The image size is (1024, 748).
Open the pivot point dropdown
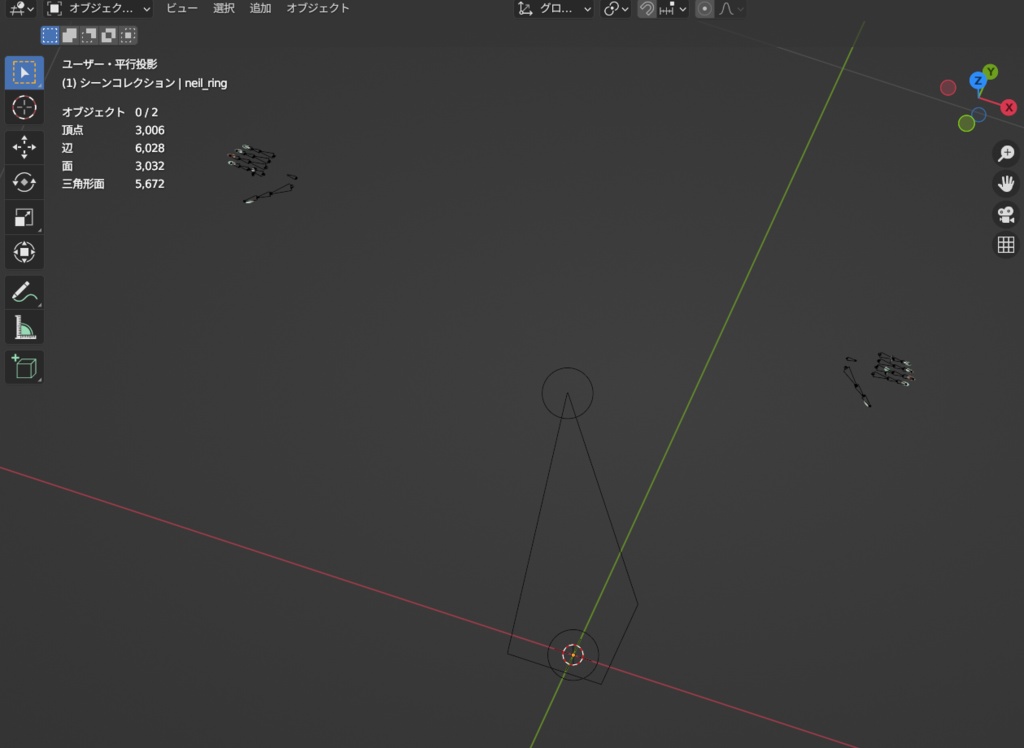pyautogui.click(x=615, y=9)
